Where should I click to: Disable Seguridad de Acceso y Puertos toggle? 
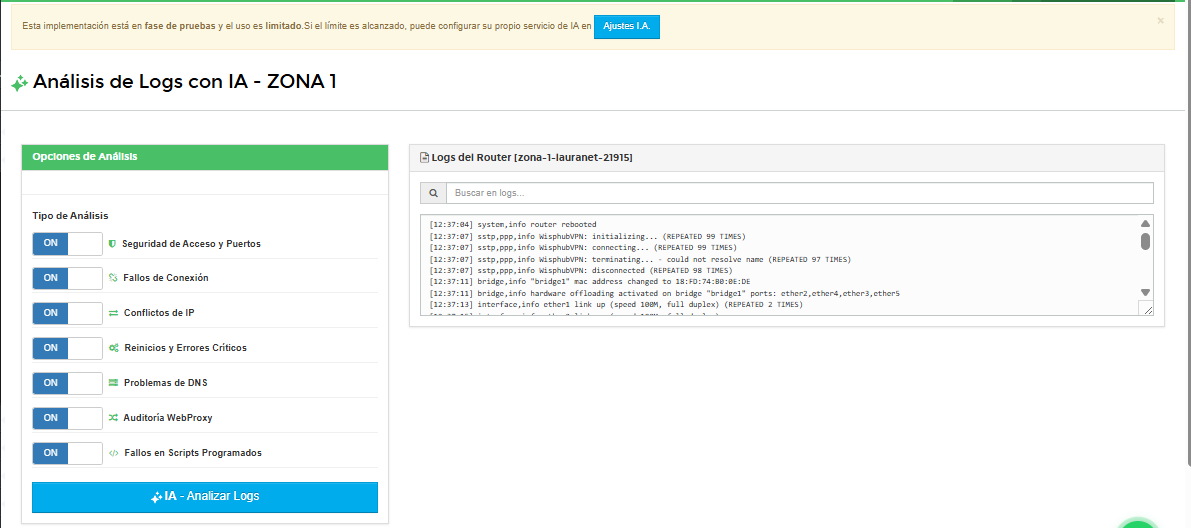pyautogui.click(x=67, y=243)
